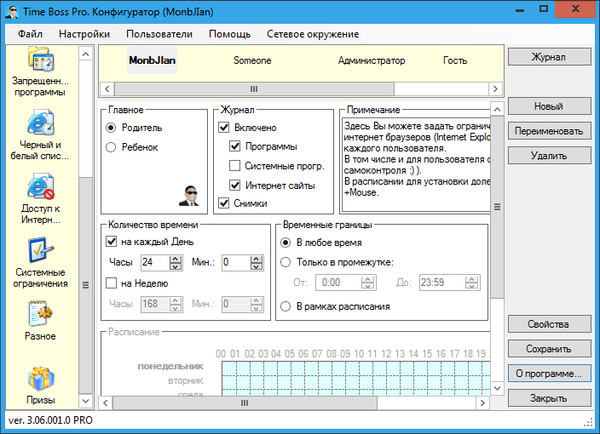This screenshot has width=600, height=434.
Task: Increase daily hours with stepper arrows
Action: (176, 258)
